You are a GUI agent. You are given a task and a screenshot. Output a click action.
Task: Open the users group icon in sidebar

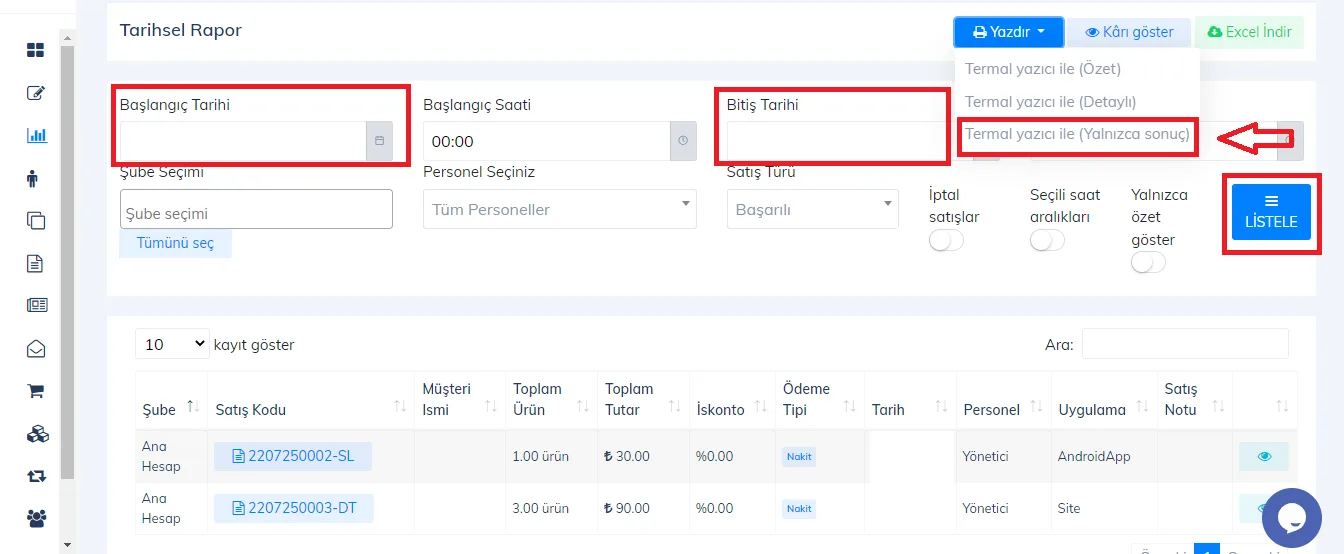pos(37,519)
